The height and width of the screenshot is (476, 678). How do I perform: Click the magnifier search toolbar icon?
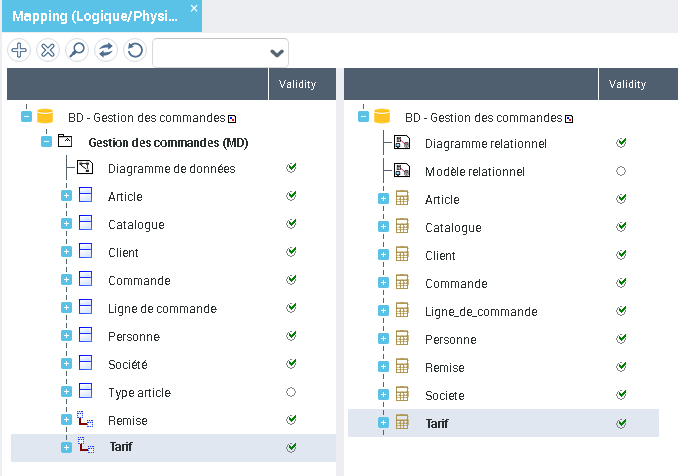coord(76,51)
